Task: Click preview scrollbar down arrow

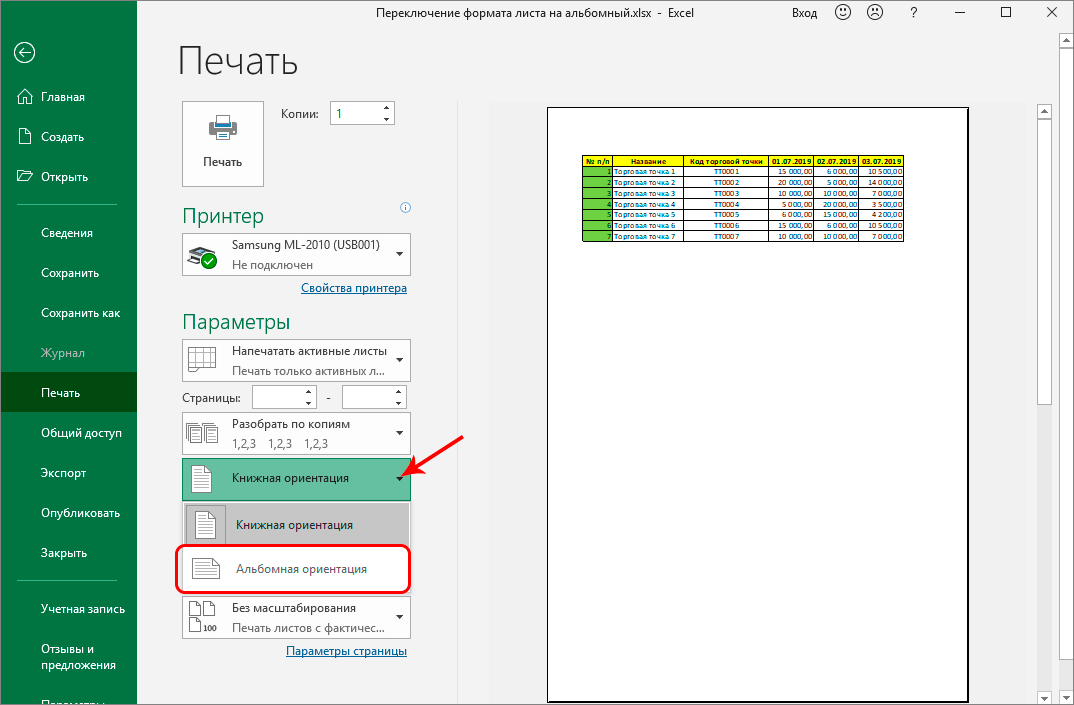Action: pyautogui.click(x=1045, y=697)
